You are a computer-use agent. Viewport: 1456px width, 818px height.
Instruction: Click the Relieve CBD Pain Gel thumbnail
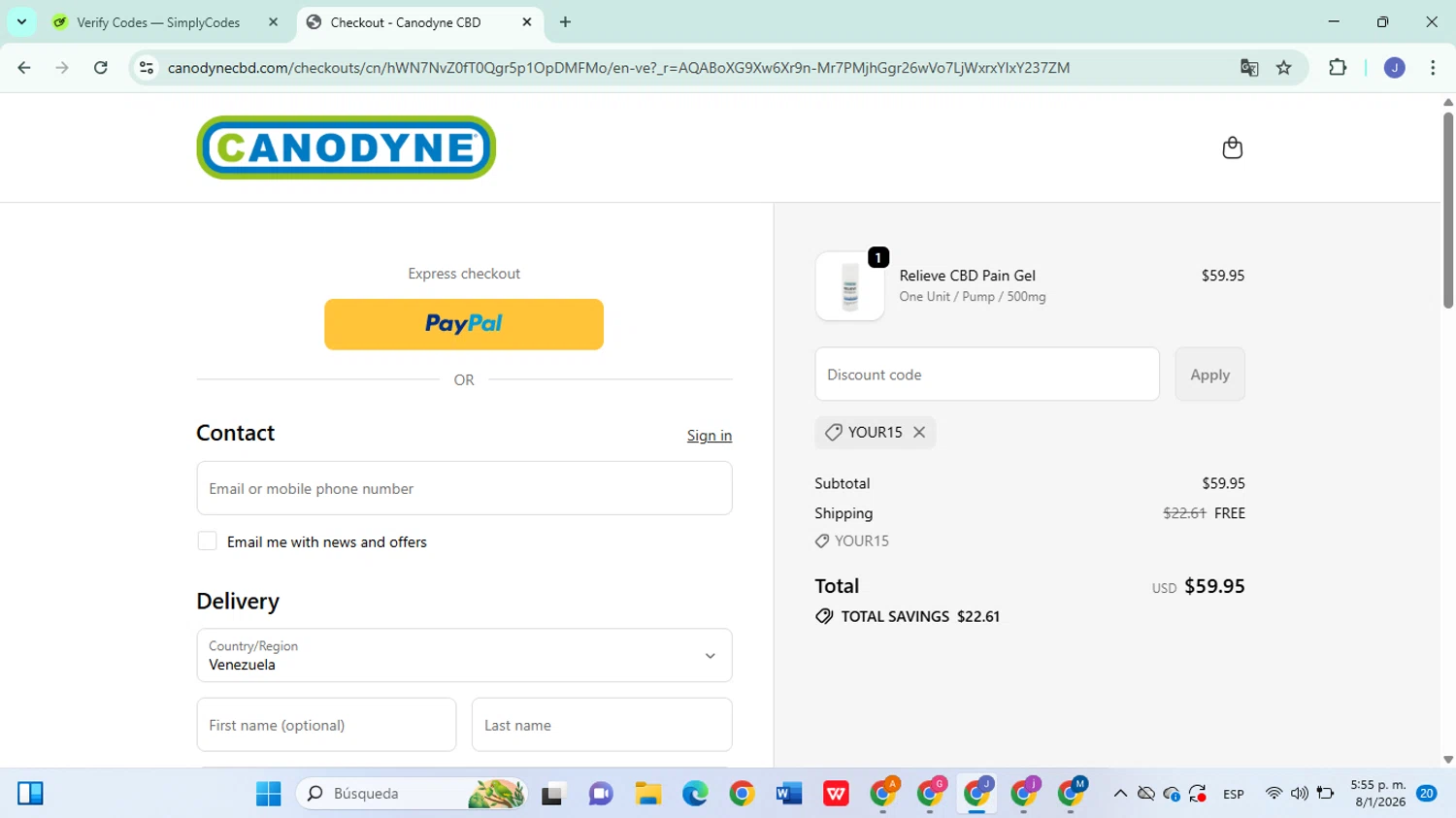849,286
